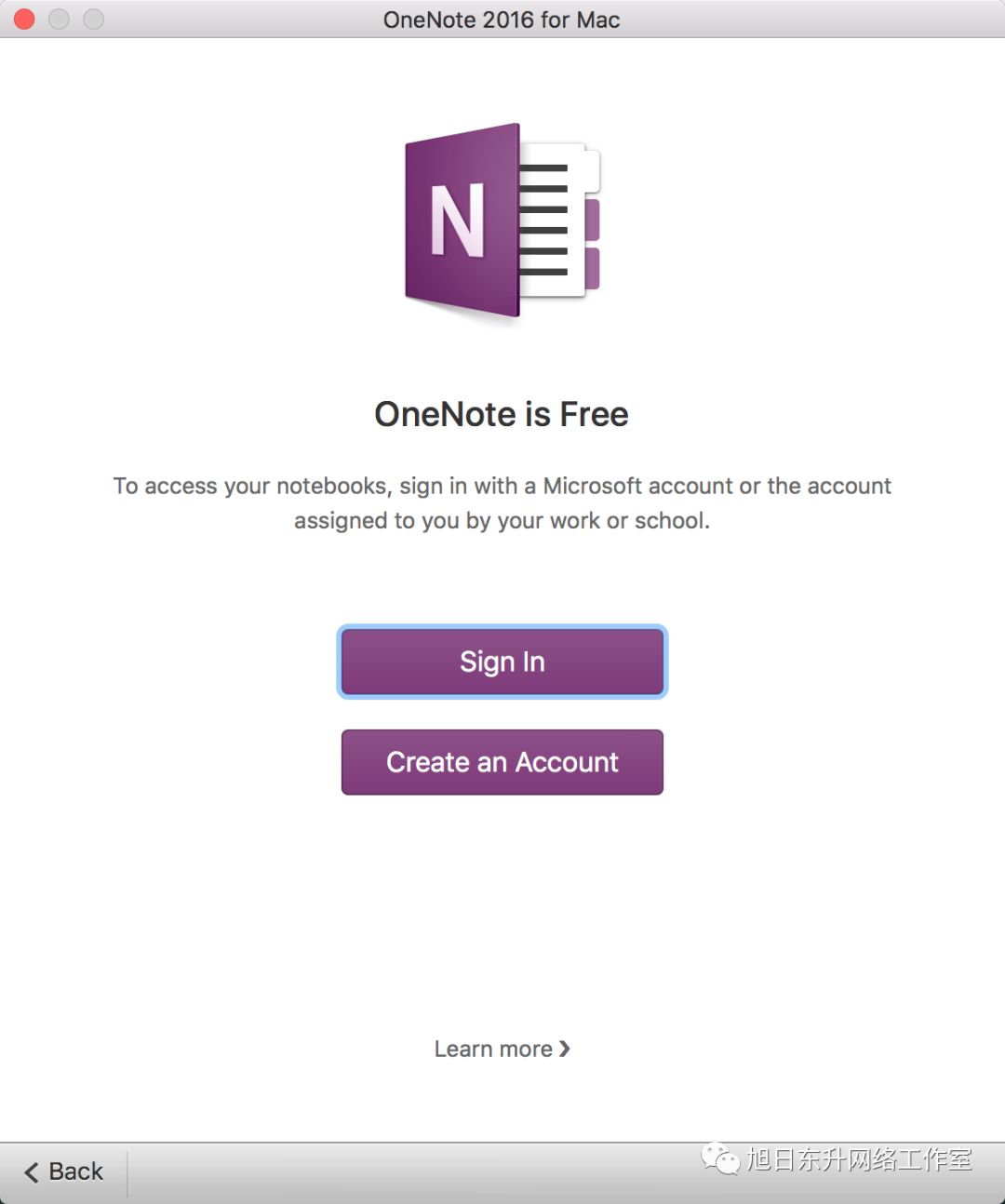Open the Learn more link
Image resolution: width=1005 pixels, height=1204 pixels.
pyautogui.click(x=493, y=1049)
